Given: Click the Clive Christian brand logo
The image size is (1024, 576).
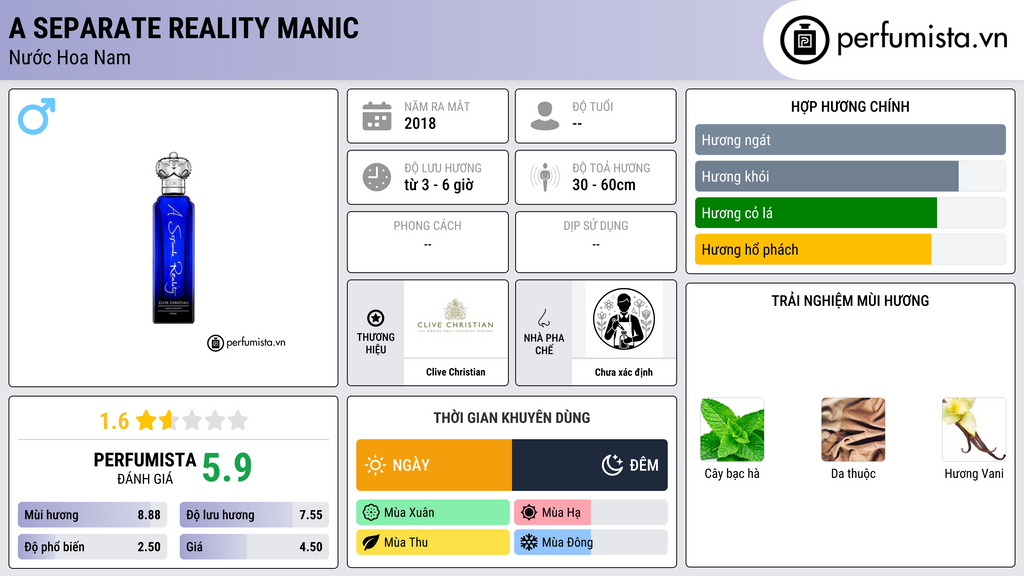Looking at the screenshot, I should click(x=455, y=317).
